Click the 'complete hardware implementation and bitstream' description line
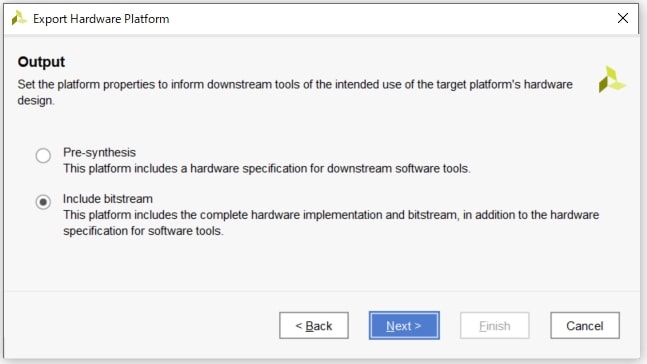This screenshot has width=647, height=364. [331, 215]
